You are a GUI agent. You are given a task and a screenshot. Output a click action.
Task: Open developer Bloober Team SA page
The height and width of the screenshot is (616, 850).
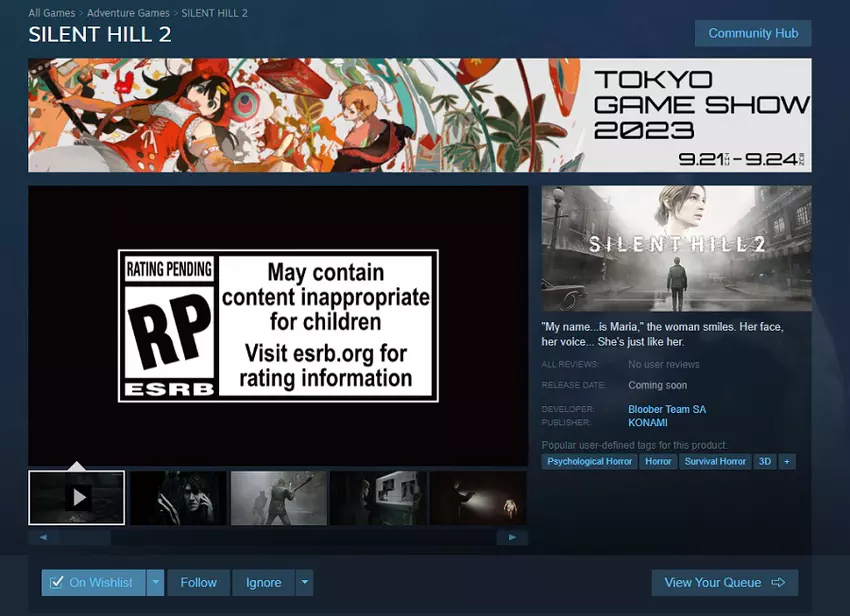pyautogui.click(x=666, y=409)
